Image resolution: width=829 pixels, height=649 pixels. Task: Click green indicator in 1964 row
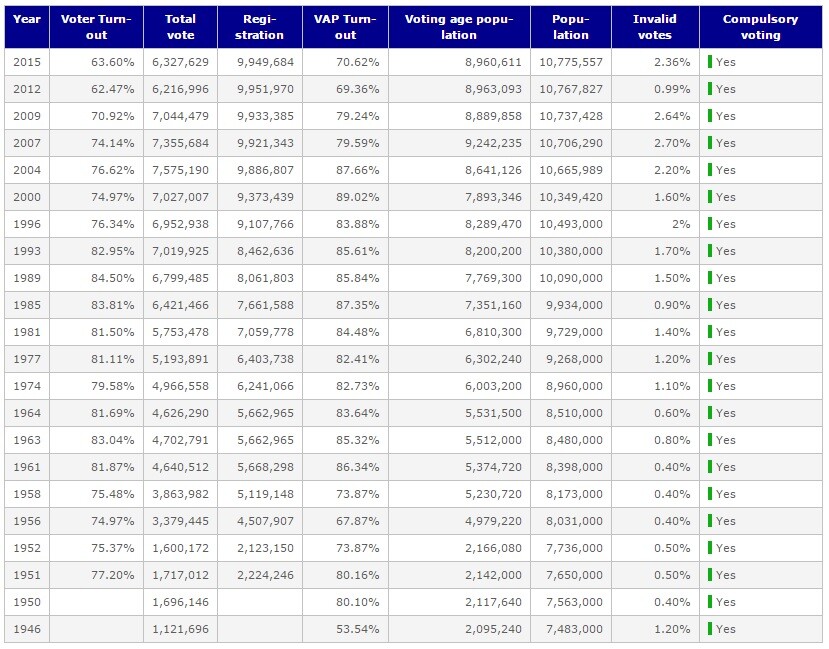[x=710, y=413]
